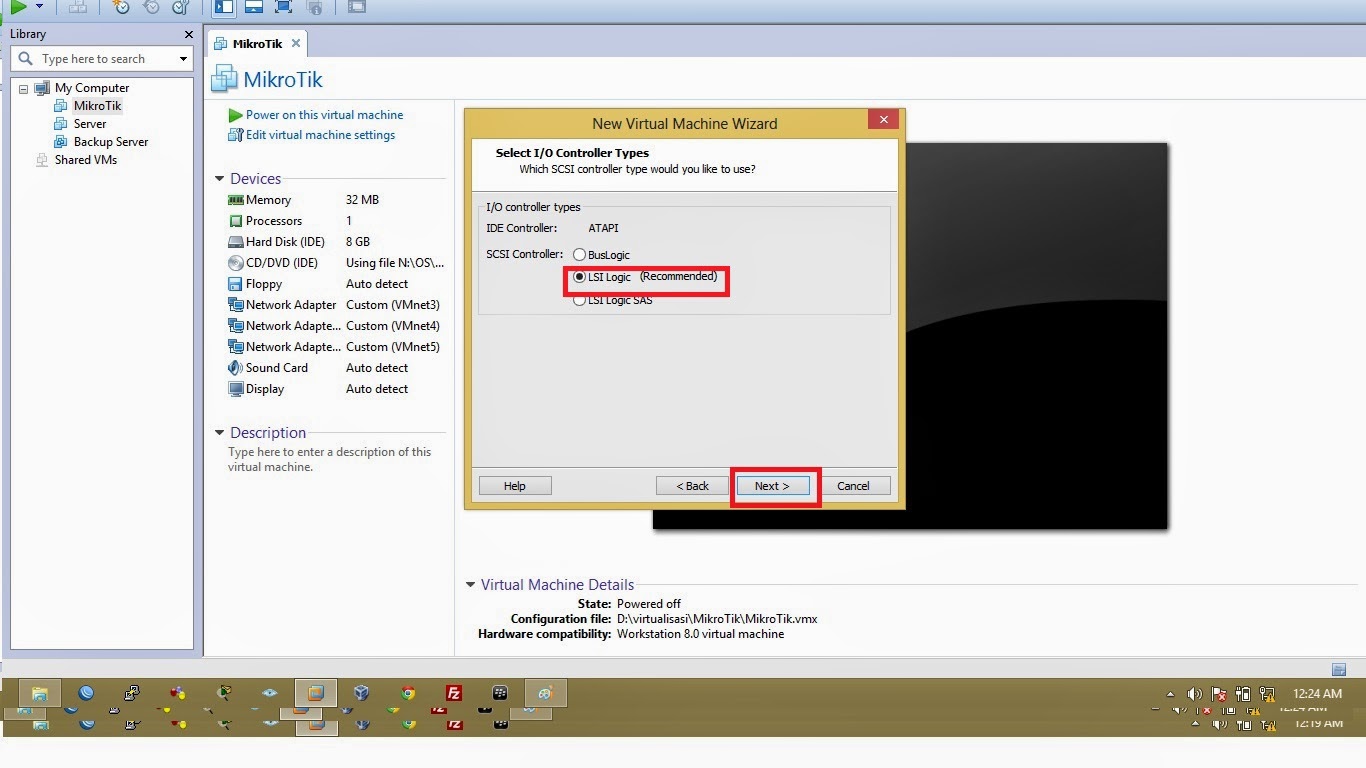Click the console view toolbar icon at far right
Screen dimensions: 1366x768
pyautogui.click(x=356, y=7)
